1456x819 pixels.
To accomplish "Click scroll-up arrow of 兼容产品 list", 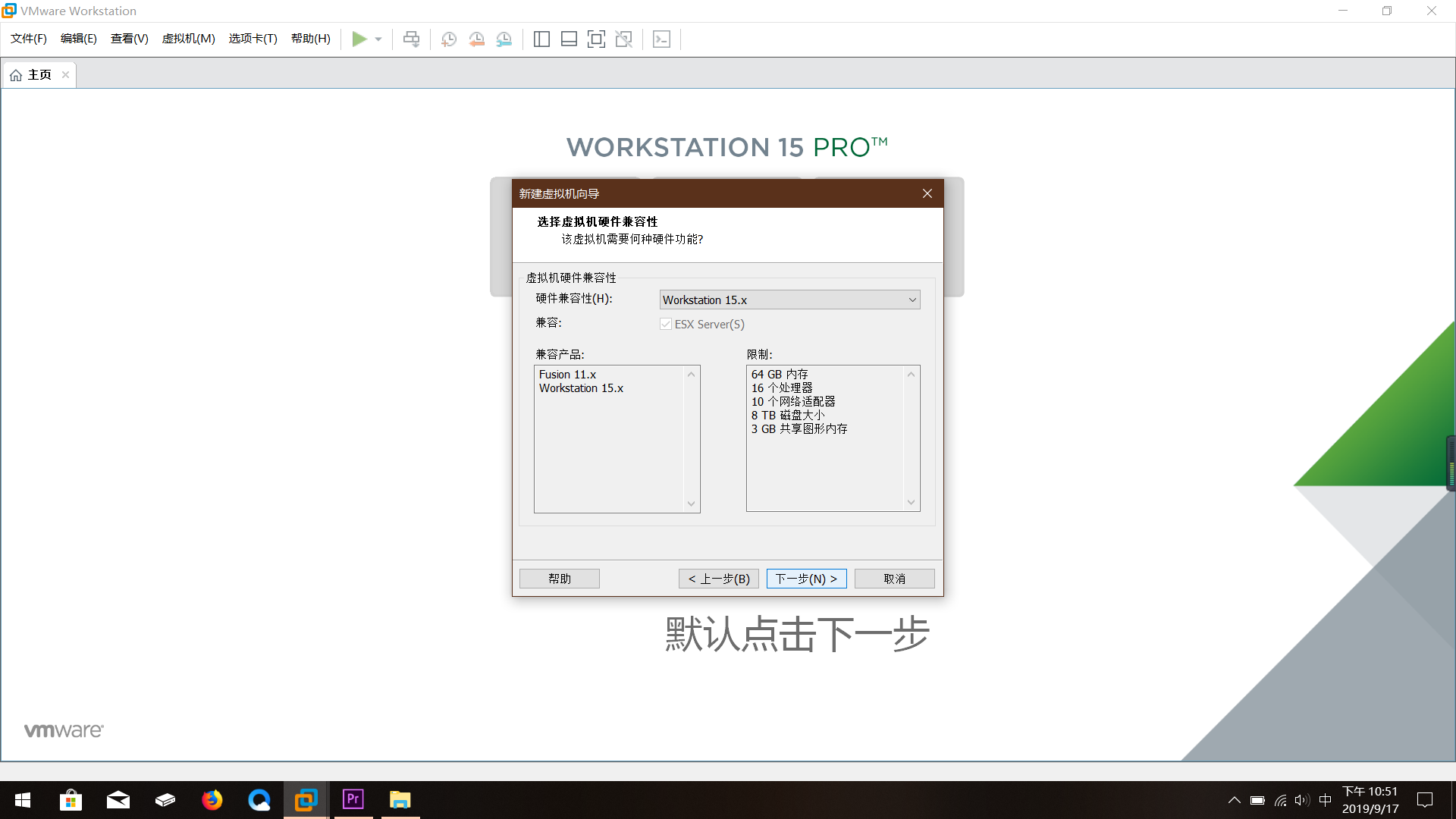I will (691, 374).
